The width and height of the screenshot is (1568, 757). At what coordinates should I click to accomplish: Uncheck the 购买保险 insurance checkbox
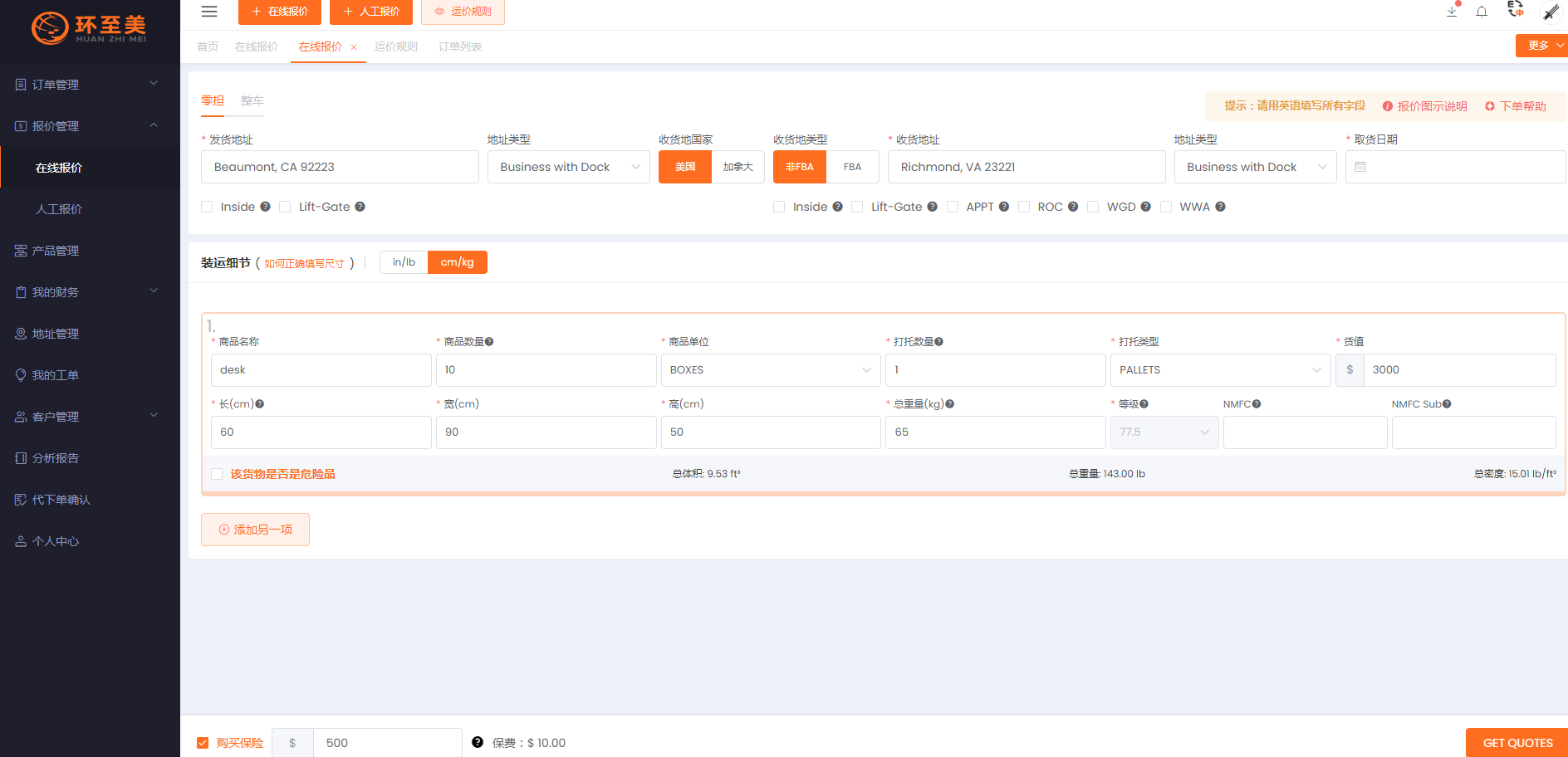203,743
